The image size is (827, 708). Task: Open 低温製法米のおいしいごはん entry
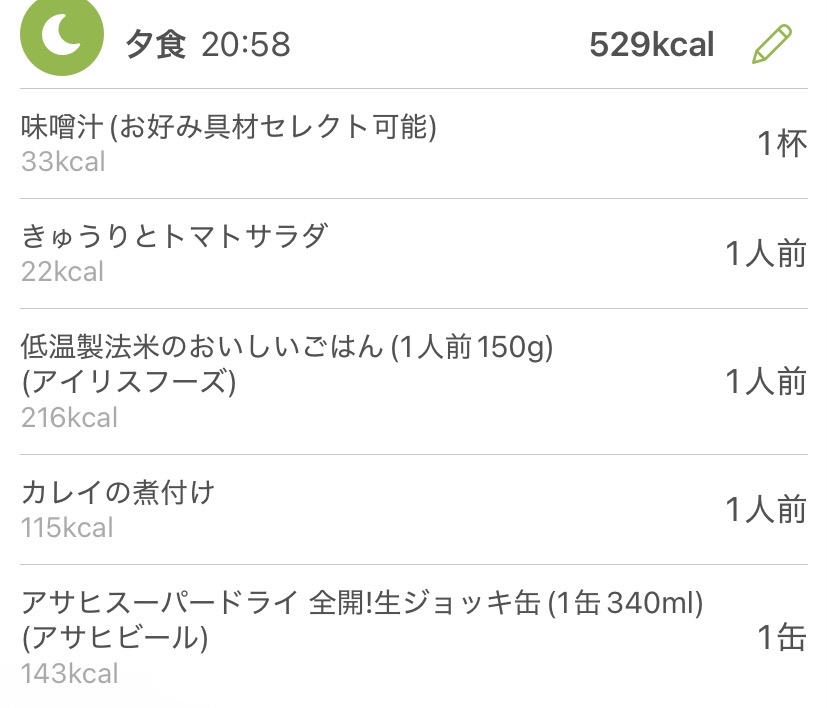287,348
